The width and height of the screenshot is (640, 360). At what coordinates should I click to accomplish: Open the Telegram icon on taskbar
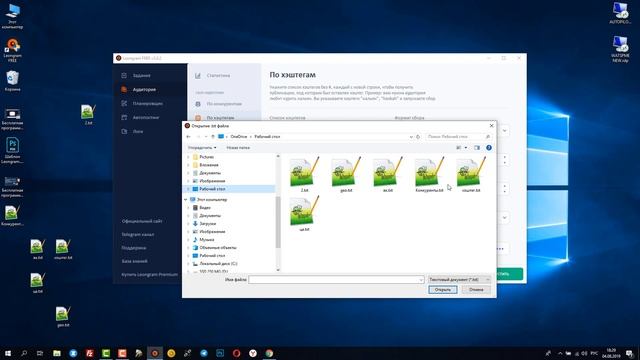point(204,353)
